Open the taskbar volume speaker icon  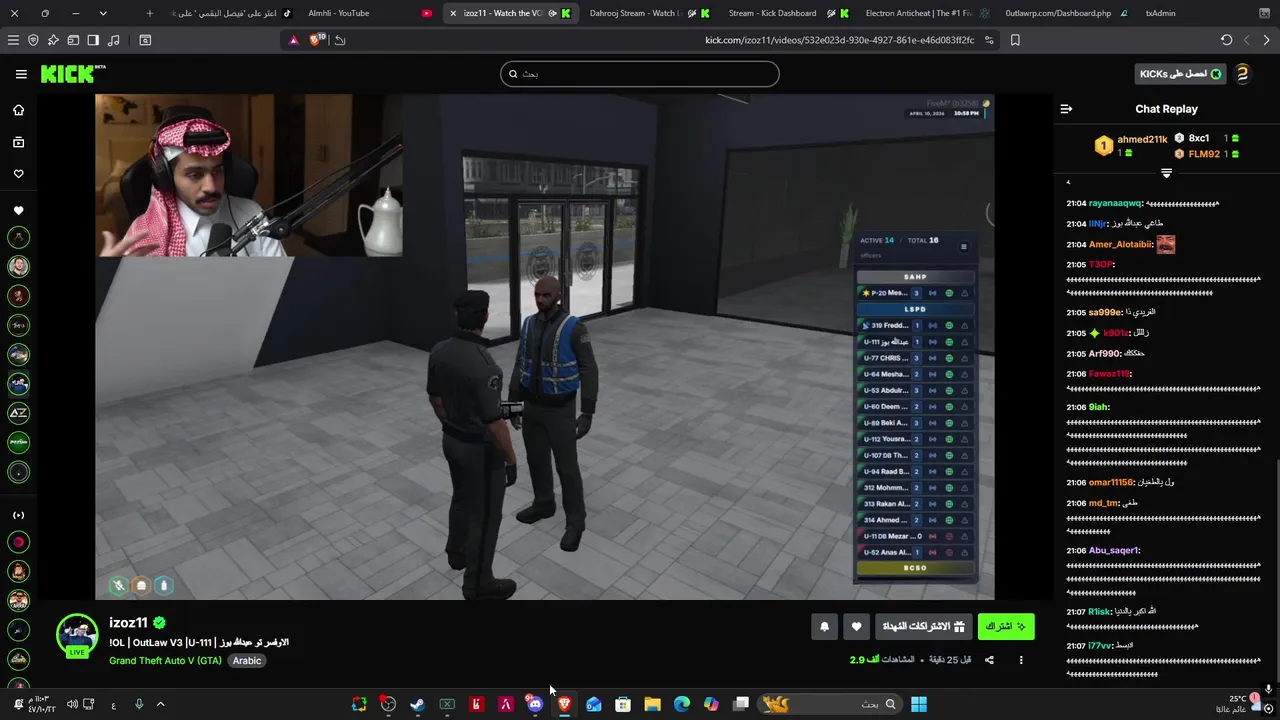72,704
